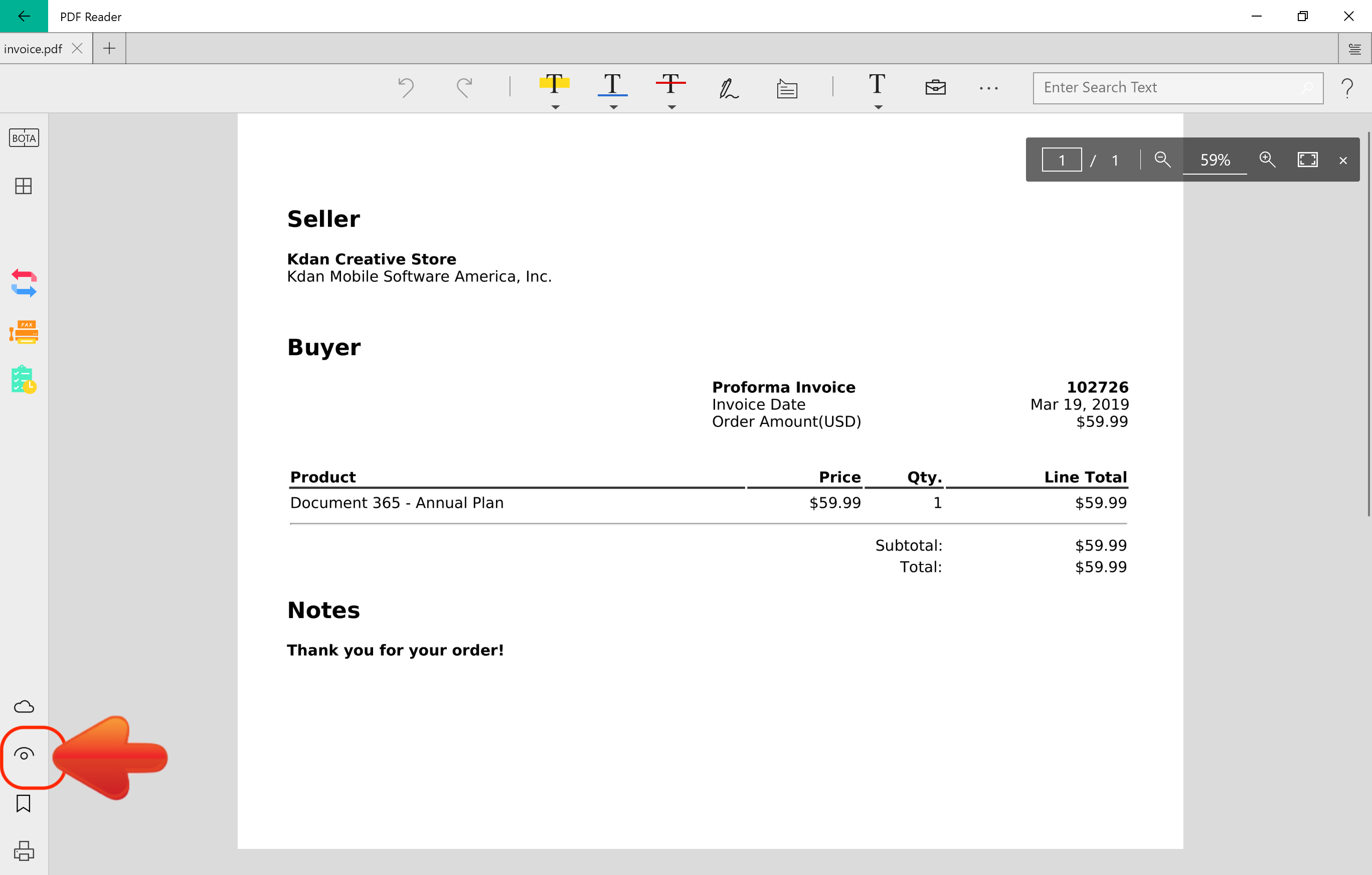Add a bookmark with bookmark icon
Image resolution: width=1372 pixels, height=875 pixels.
[24, 803]
